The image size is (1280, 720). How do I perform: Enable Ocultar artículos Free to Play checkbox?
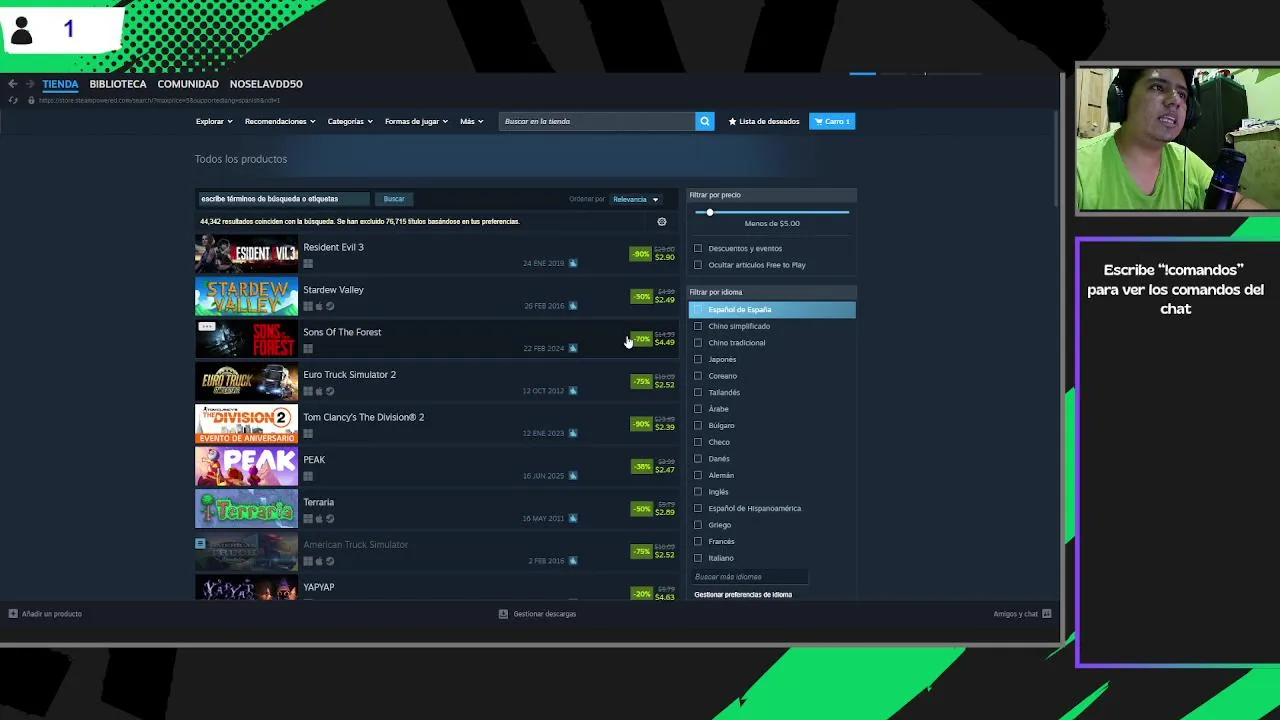pos(698,265)
